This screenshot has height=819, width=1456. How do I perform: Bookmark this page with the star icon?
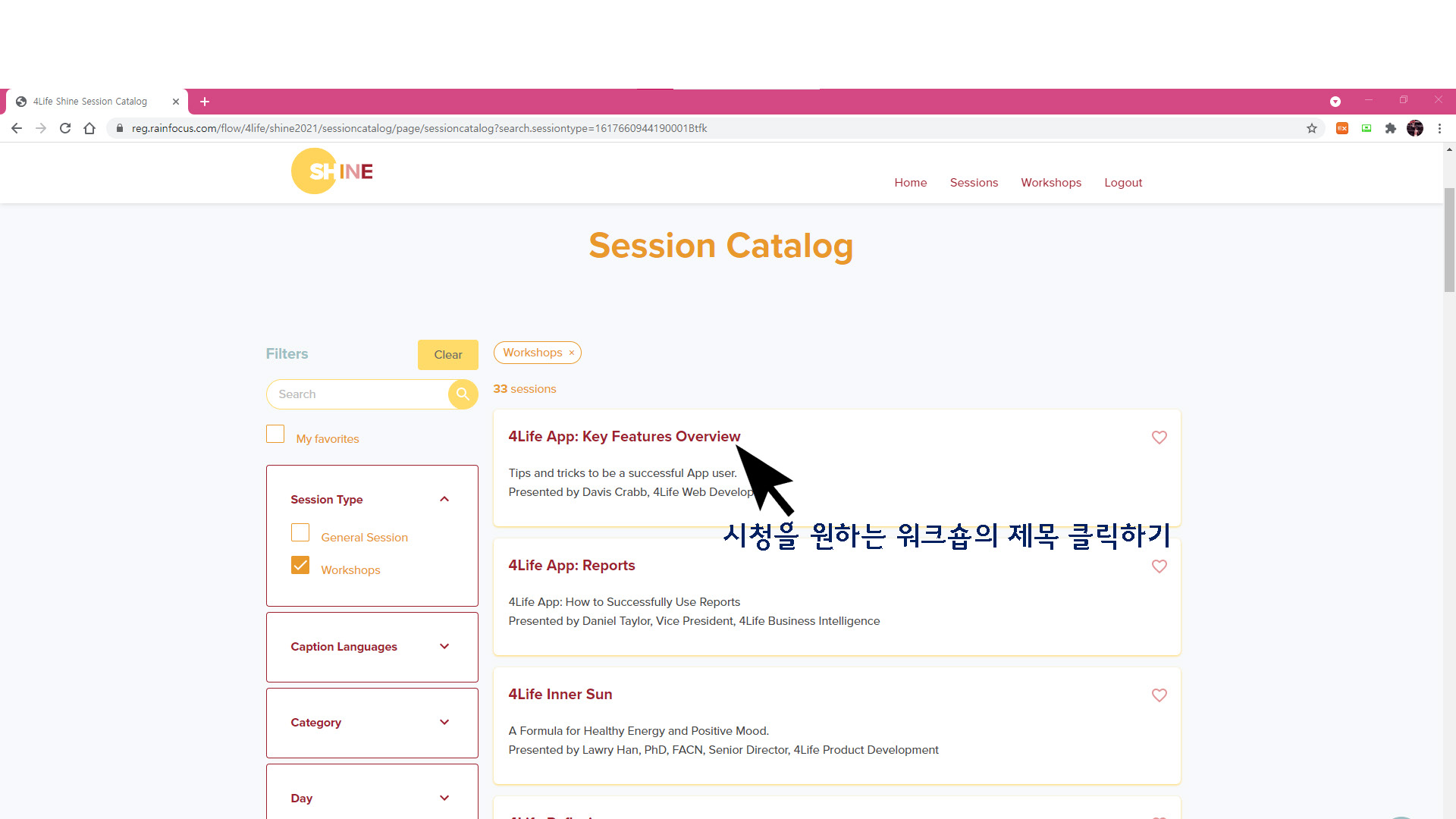click(1312, 128)
